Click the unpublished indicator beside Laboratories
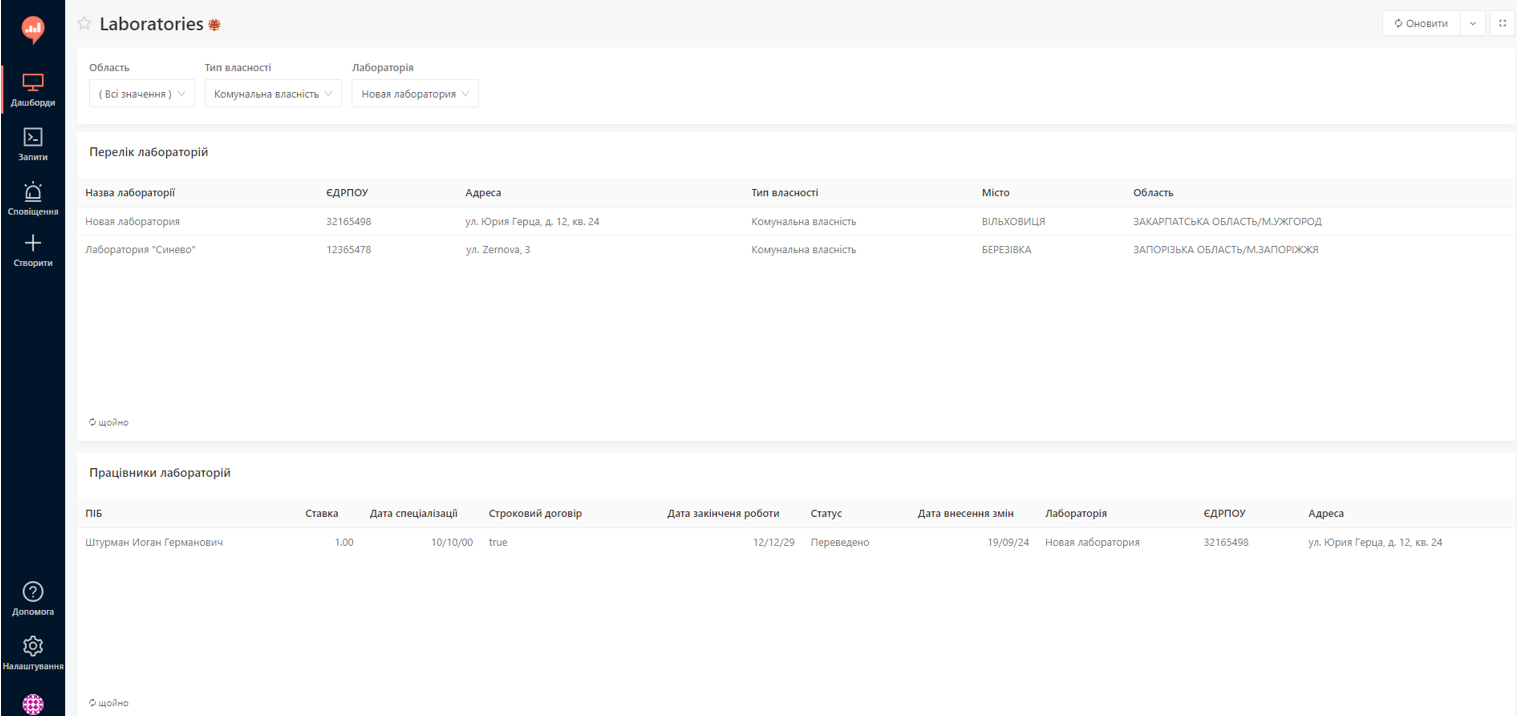This screenshot has width=1525, height=716. click(214, 25)
